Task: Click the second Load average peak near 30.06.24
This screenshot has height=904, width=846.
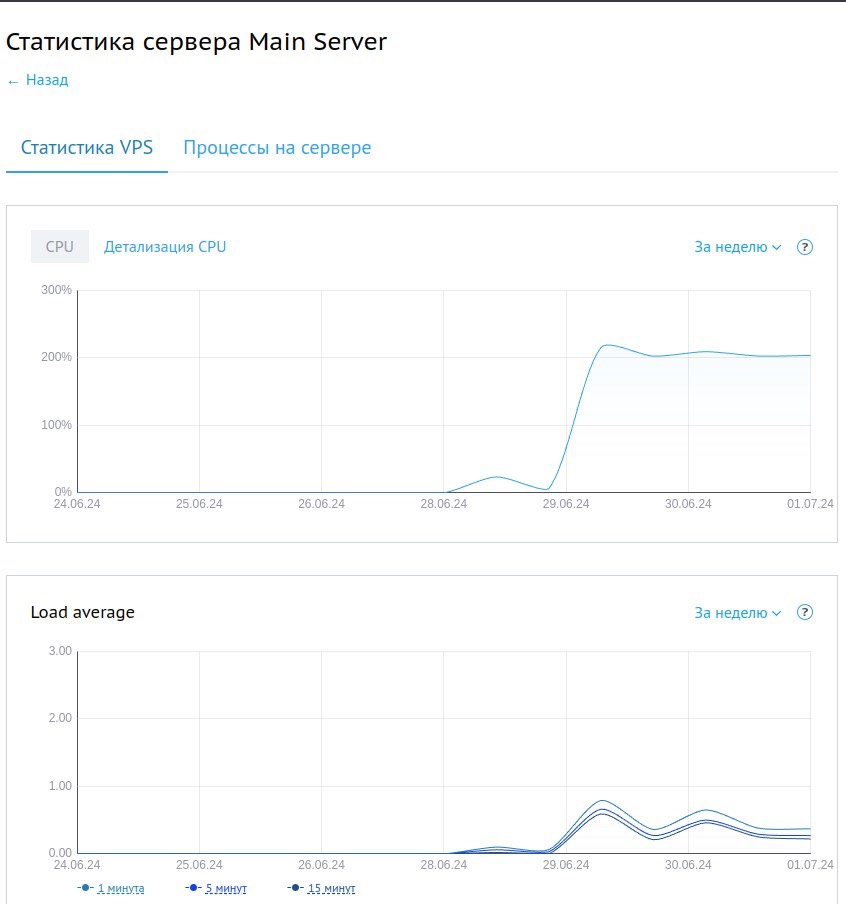Action: click(x=706, y=810)
